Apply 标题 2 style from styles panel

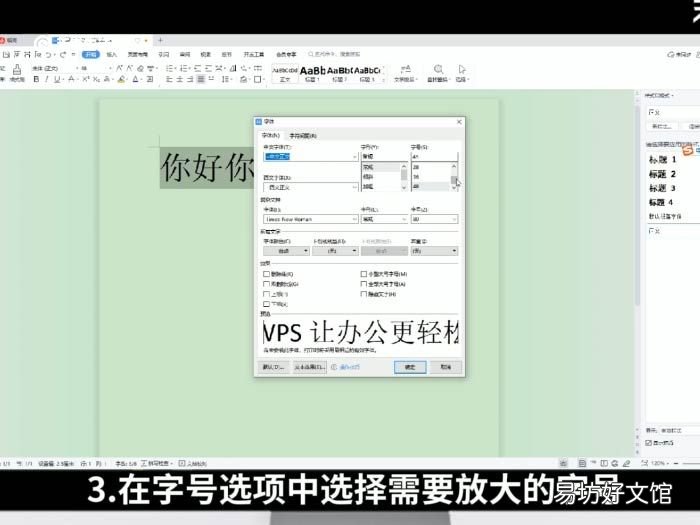click(x=662, y=174)
